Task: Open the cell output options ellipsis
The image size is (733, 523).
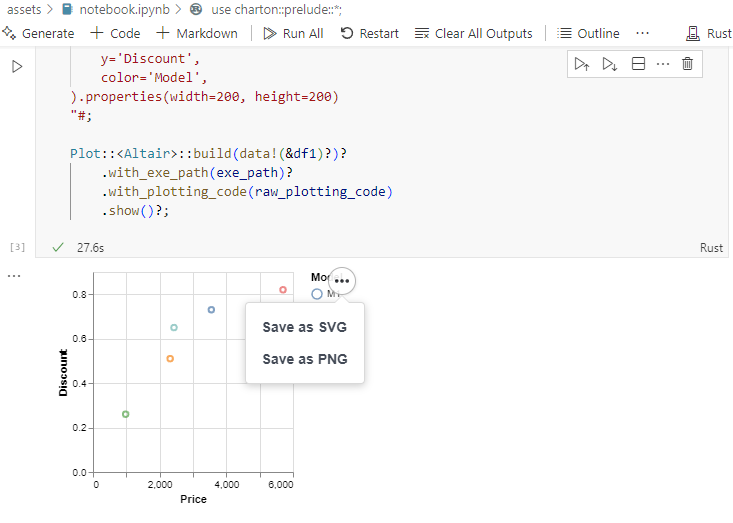Action: (x=14, y=276)
